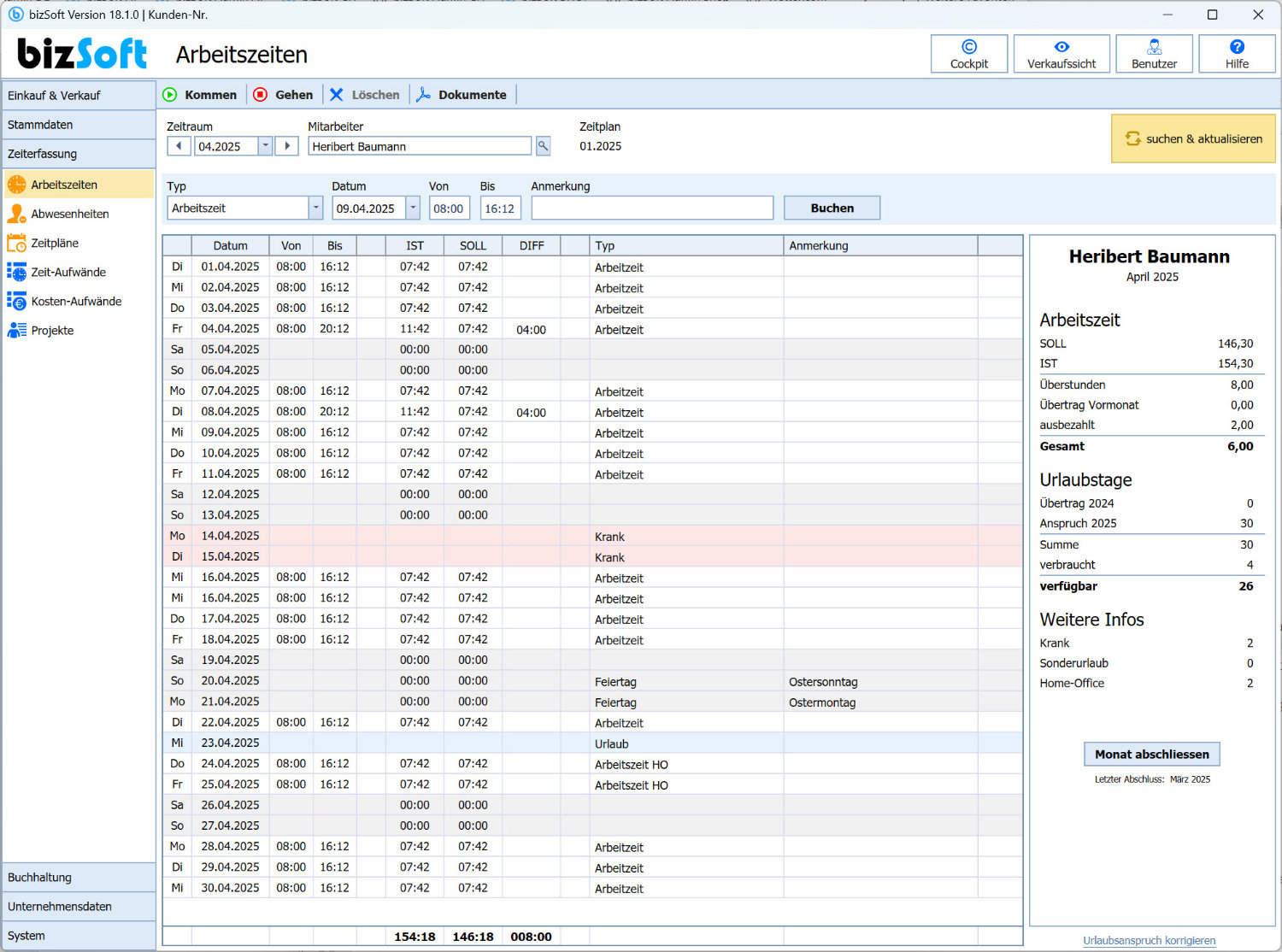1282x952 pixels.
Task: Click the Gehen clock-out toolbar button
Action: pos(284,95)
